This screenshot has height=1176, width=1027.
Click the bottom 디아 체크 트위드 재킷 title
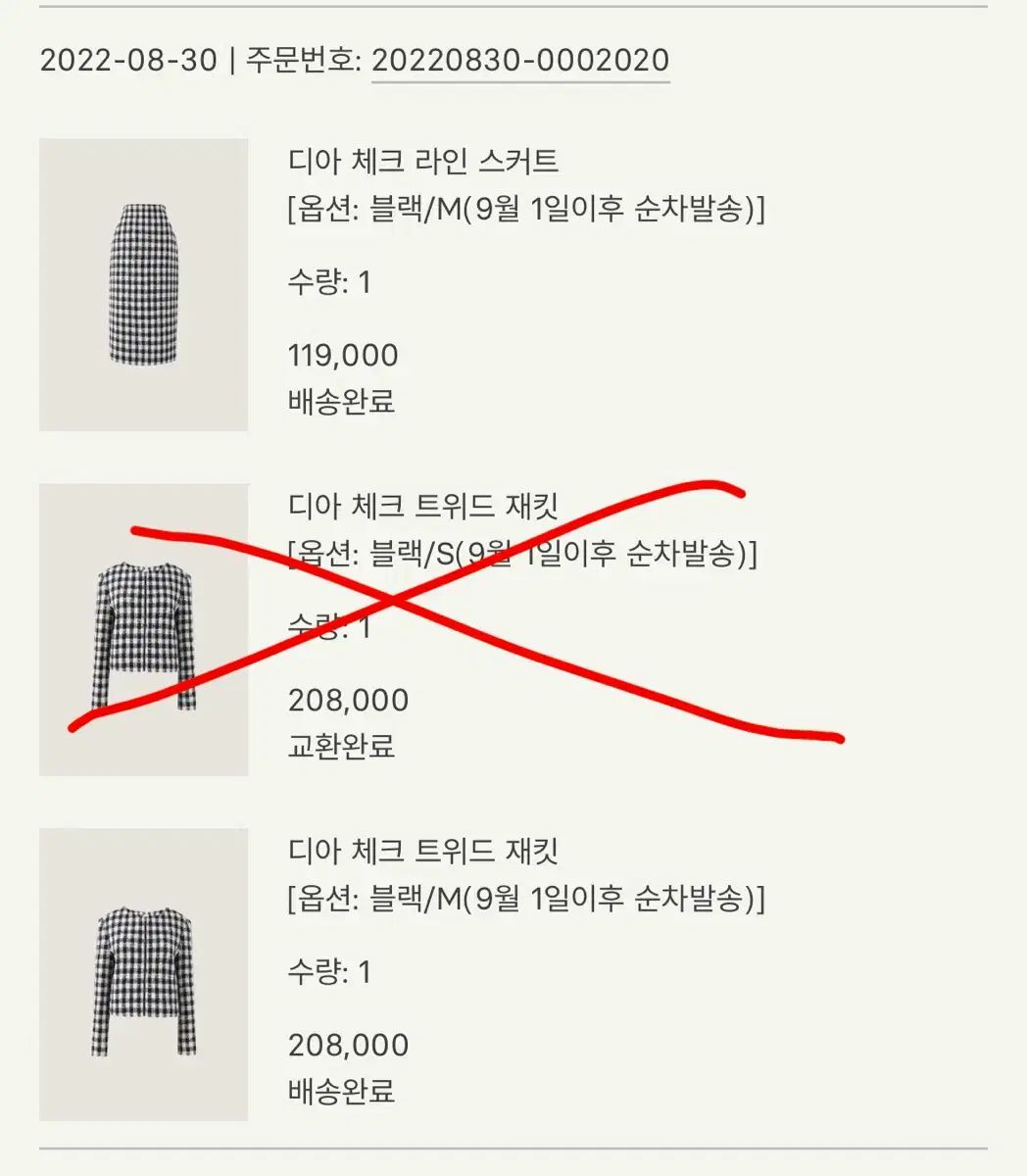[x=423, y=850]
